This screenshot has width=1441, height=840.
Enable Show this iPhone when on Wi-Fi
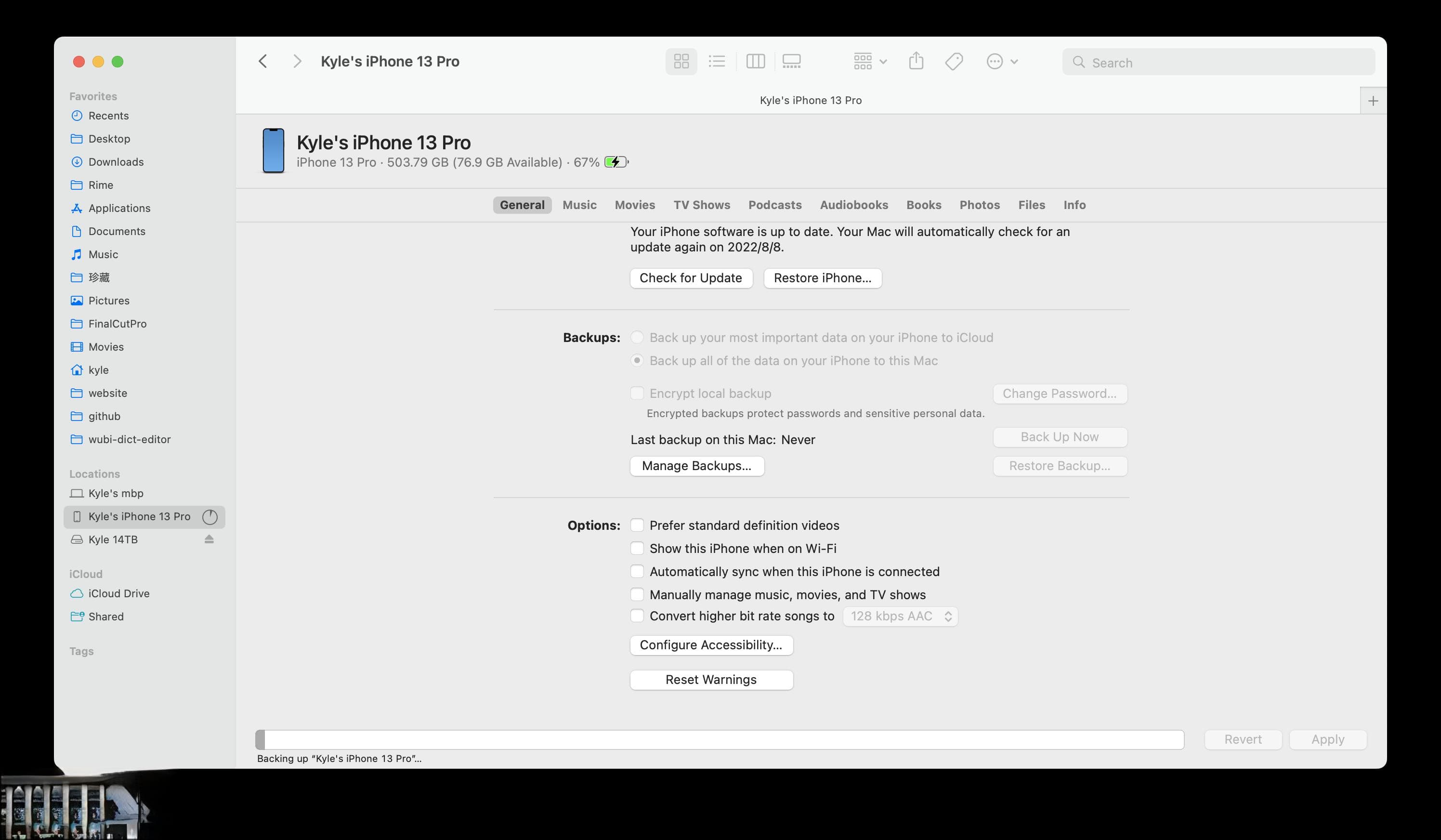tap(636, 549)
